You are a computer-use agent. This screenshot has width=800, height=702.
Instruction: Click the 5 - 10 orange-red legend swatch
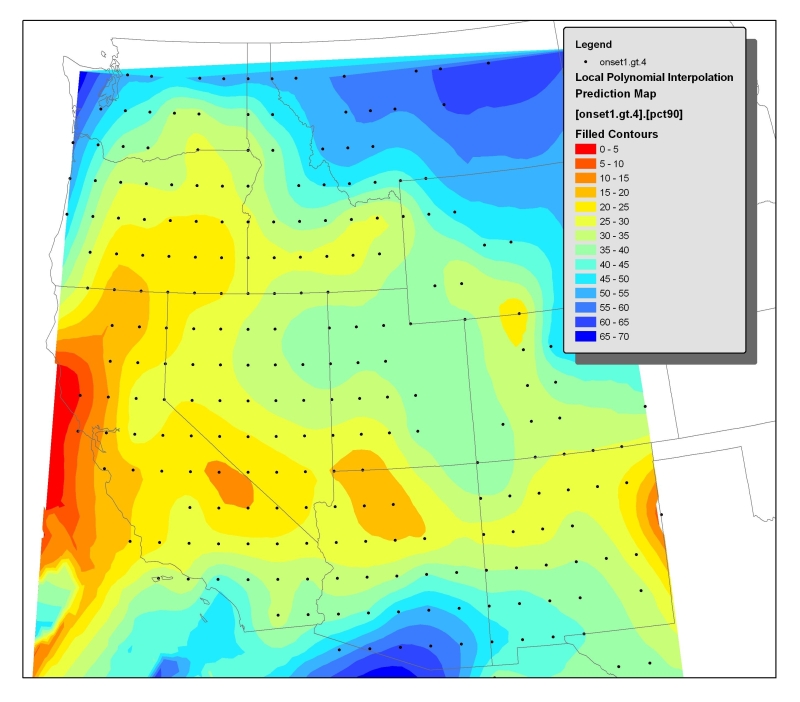[x=585, y=164]
